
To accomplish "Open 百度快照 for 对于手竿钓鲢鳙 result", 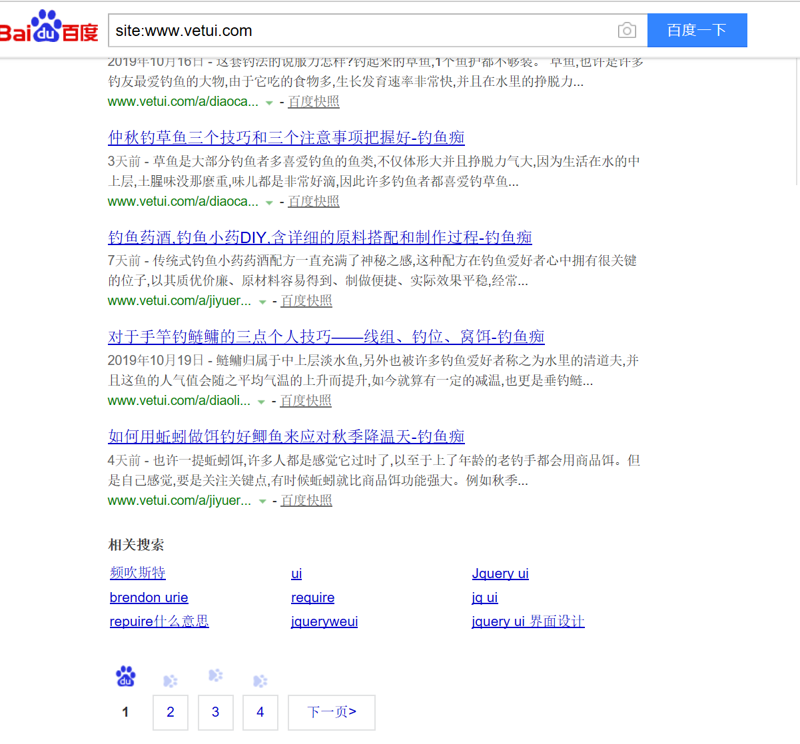I will (306, 401).
